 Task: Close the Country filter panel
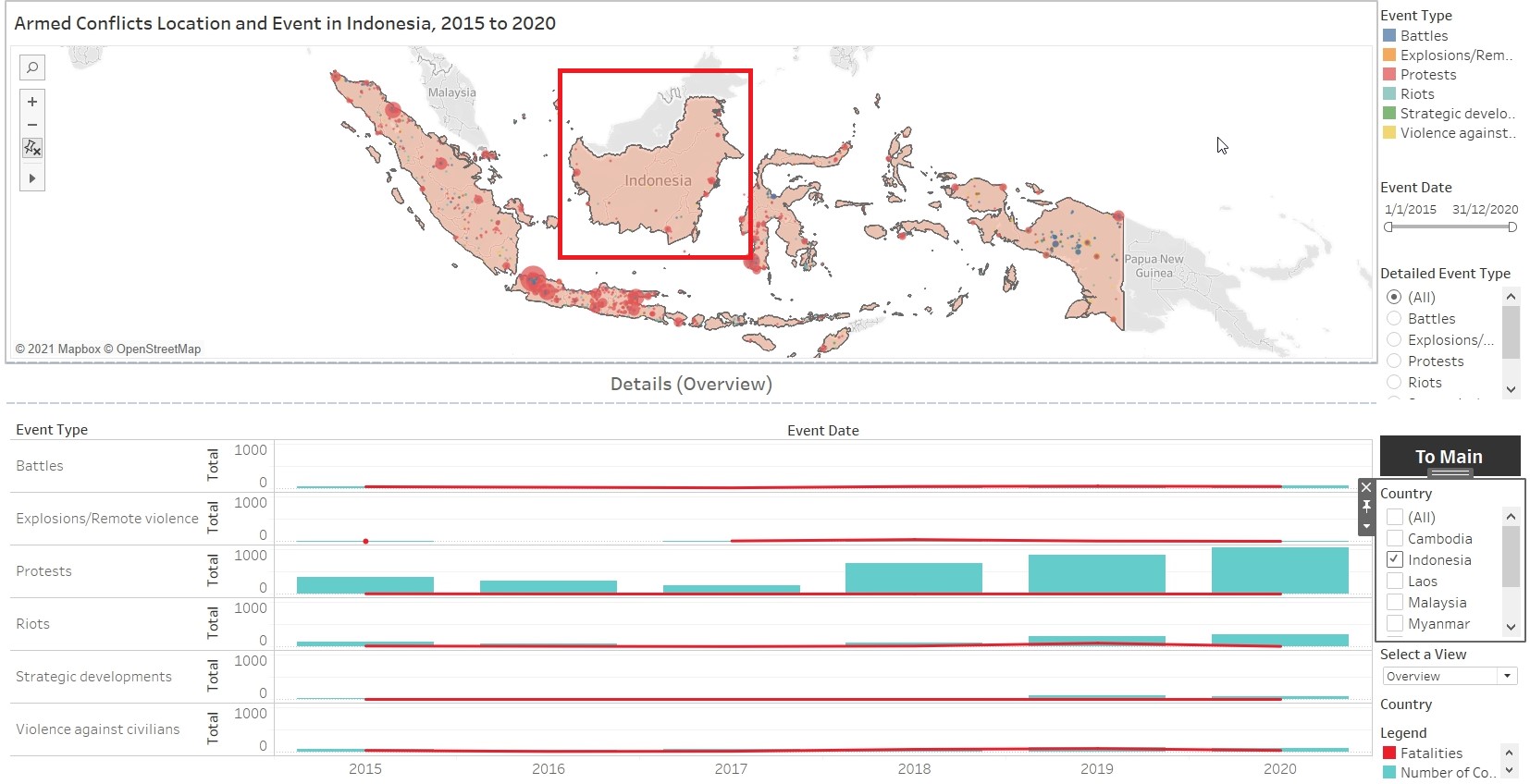click(1366, 487)
